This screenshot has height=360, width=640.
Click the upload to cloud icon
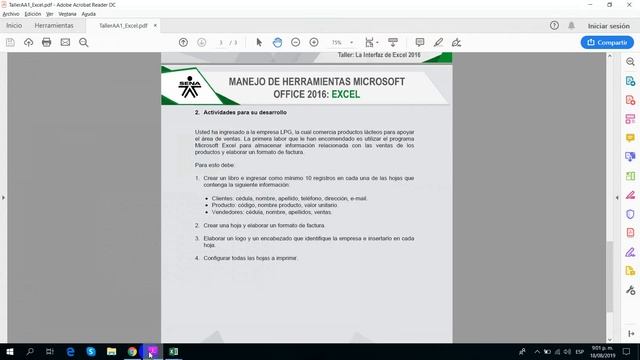point(28,42)
